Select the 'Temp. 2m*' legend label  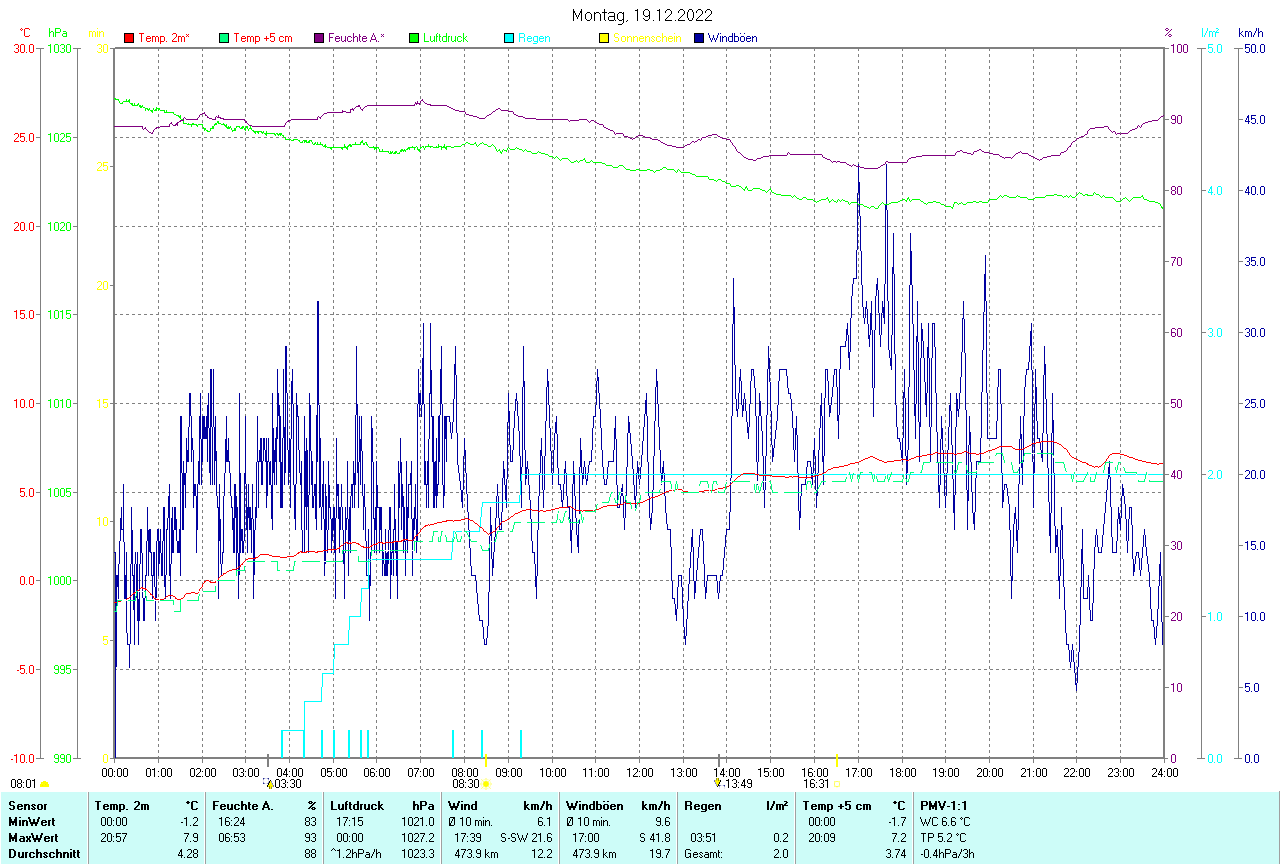(164, 38)
